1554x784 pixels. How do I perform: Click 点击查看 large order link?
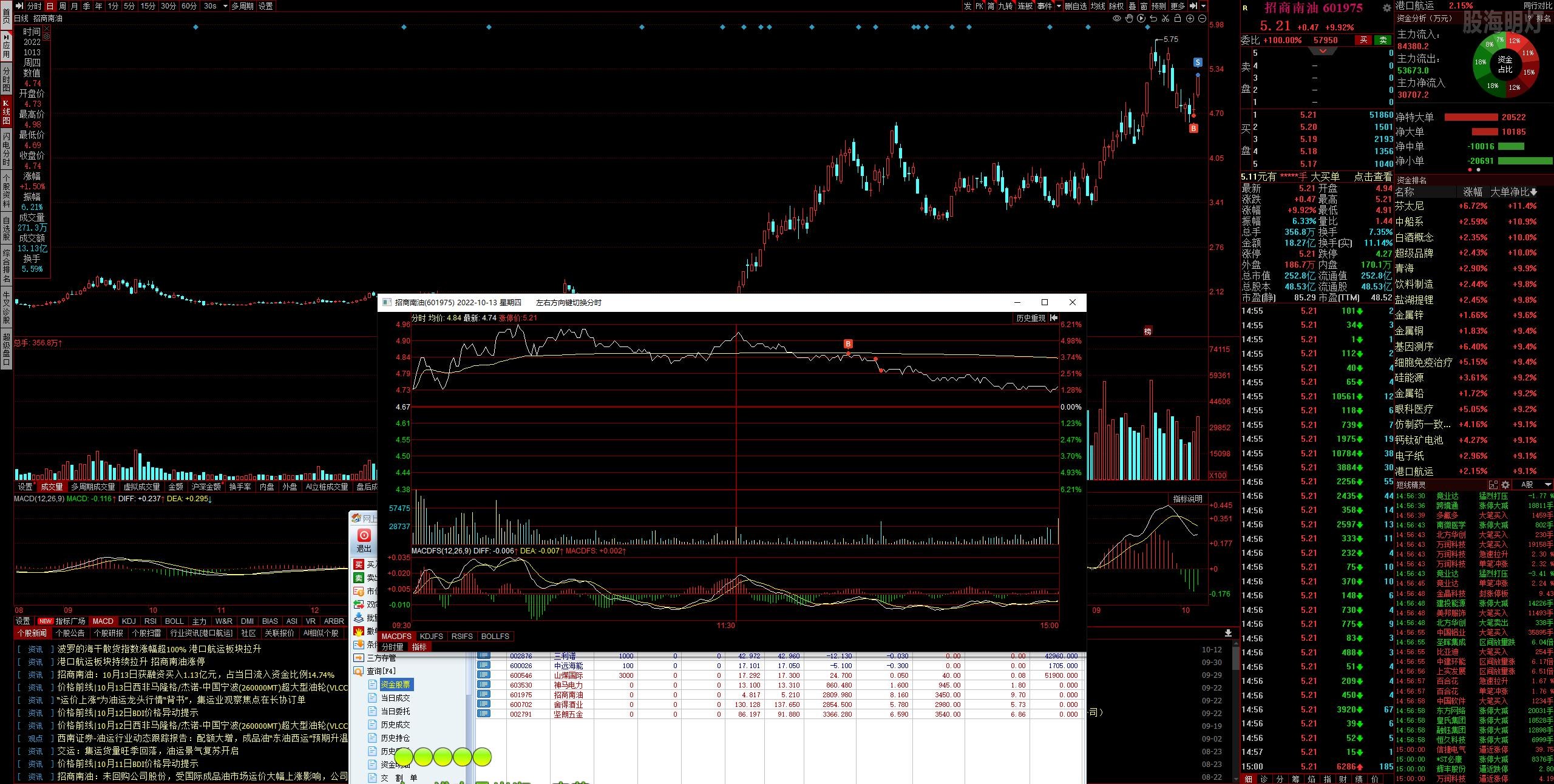pyautogui.click(x=1373, y=177)
